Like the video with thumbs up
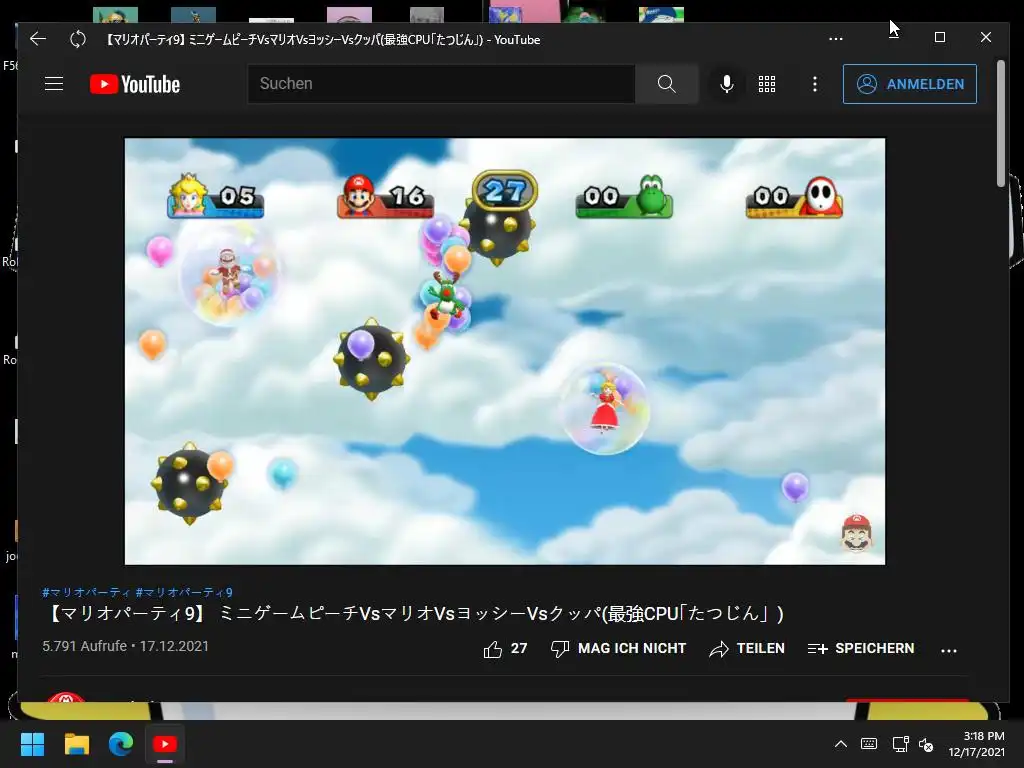Screen dimensions: 1024x768 pos(505,648)
